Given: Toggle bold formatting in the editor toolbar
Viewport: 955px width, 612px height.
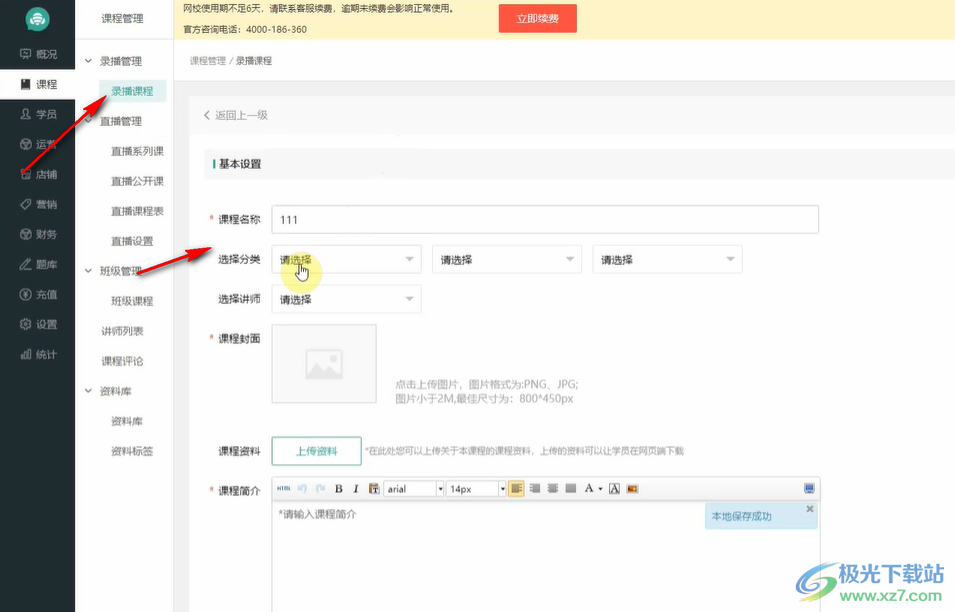Looking at the screenshot, I should pos(339,488).
